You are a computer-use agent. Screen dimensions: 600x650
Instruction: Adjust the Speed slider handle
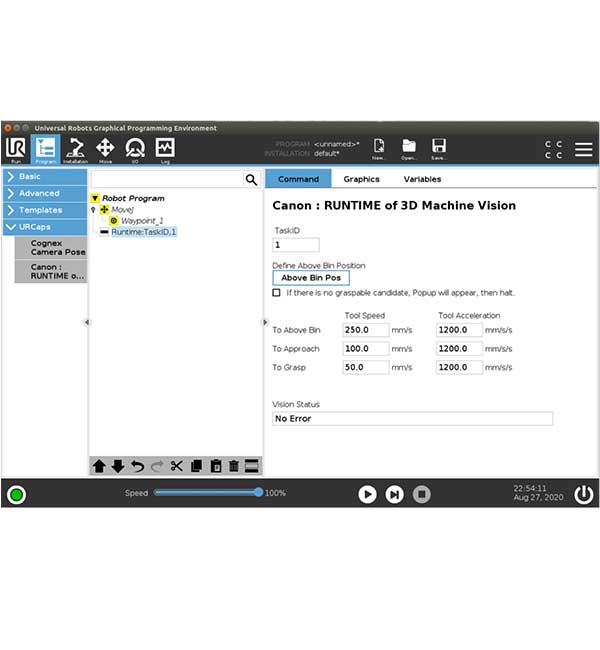259,492
